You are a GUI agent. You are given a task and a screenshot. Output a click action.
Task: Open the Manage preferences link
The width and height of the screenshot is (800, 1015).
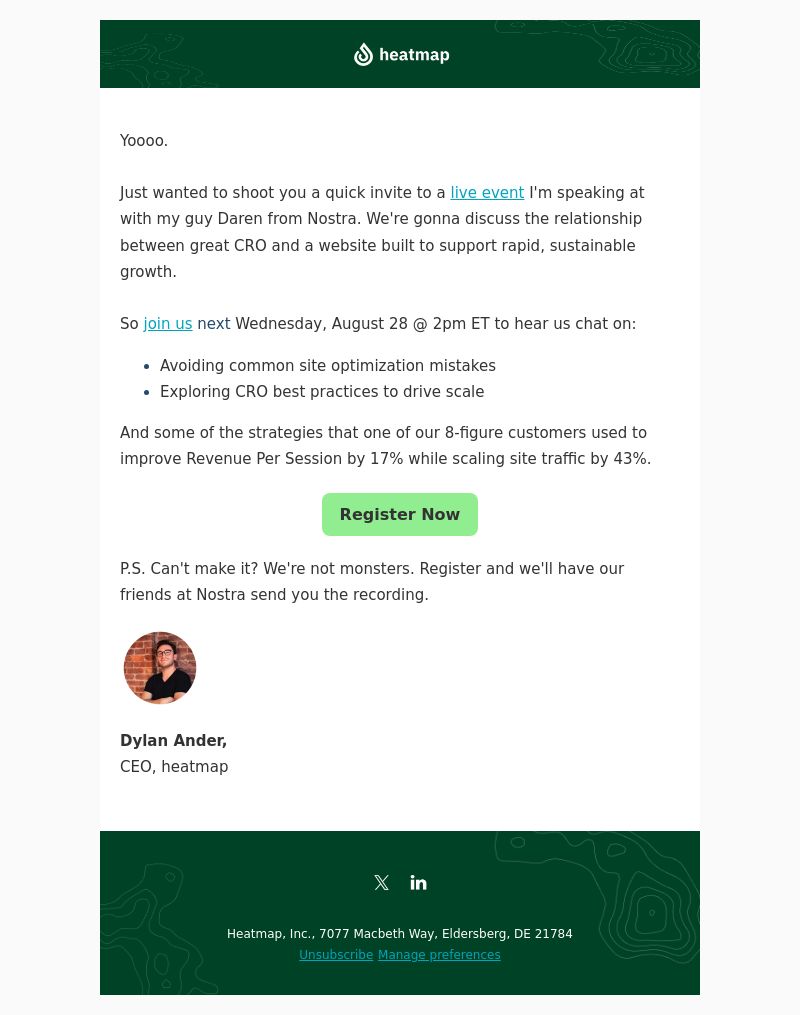pyautogui.click(x=439, y=955)
